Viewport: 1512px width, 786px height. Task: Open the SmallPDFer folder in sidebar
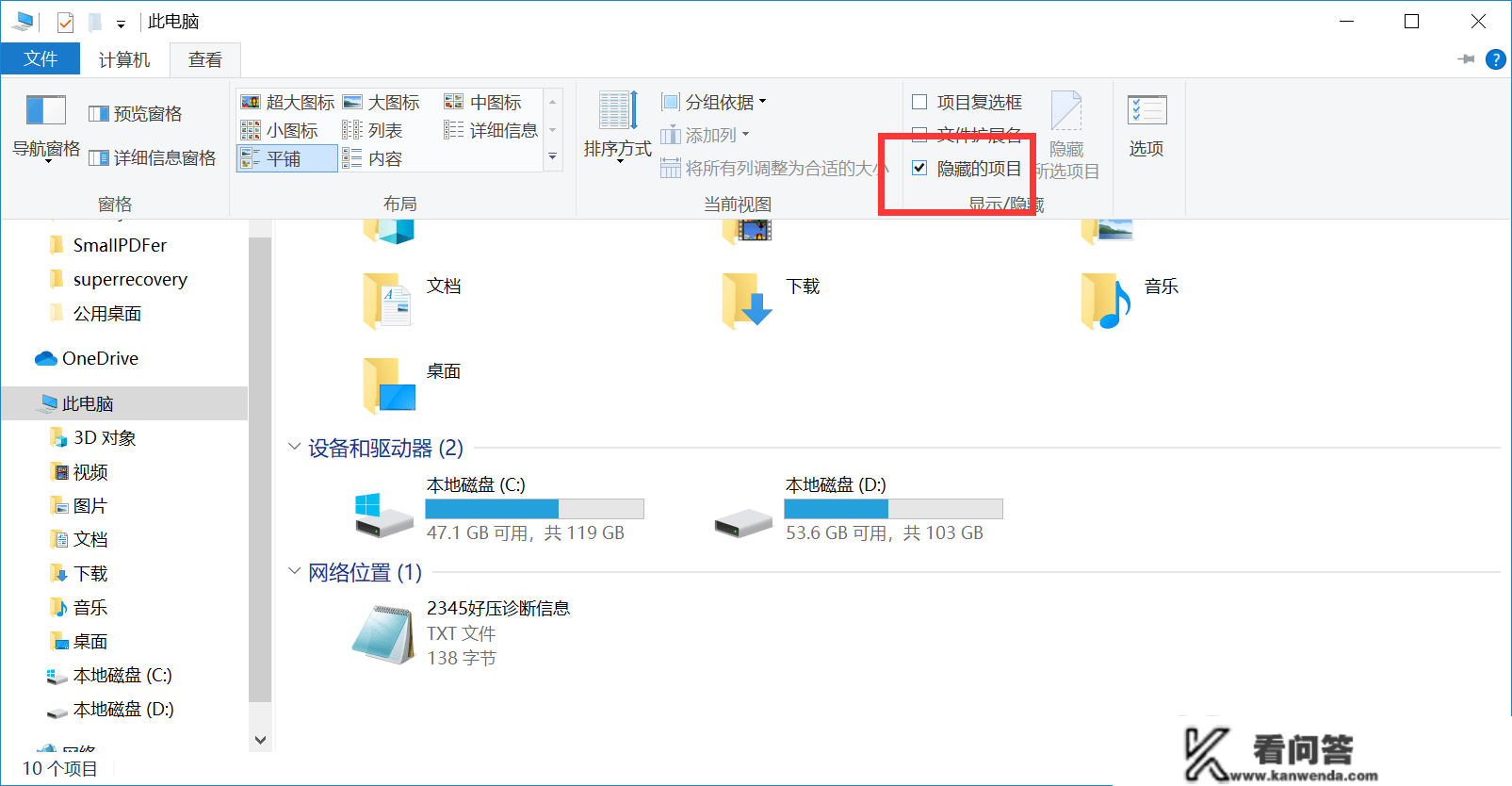(x=120, y=245)
